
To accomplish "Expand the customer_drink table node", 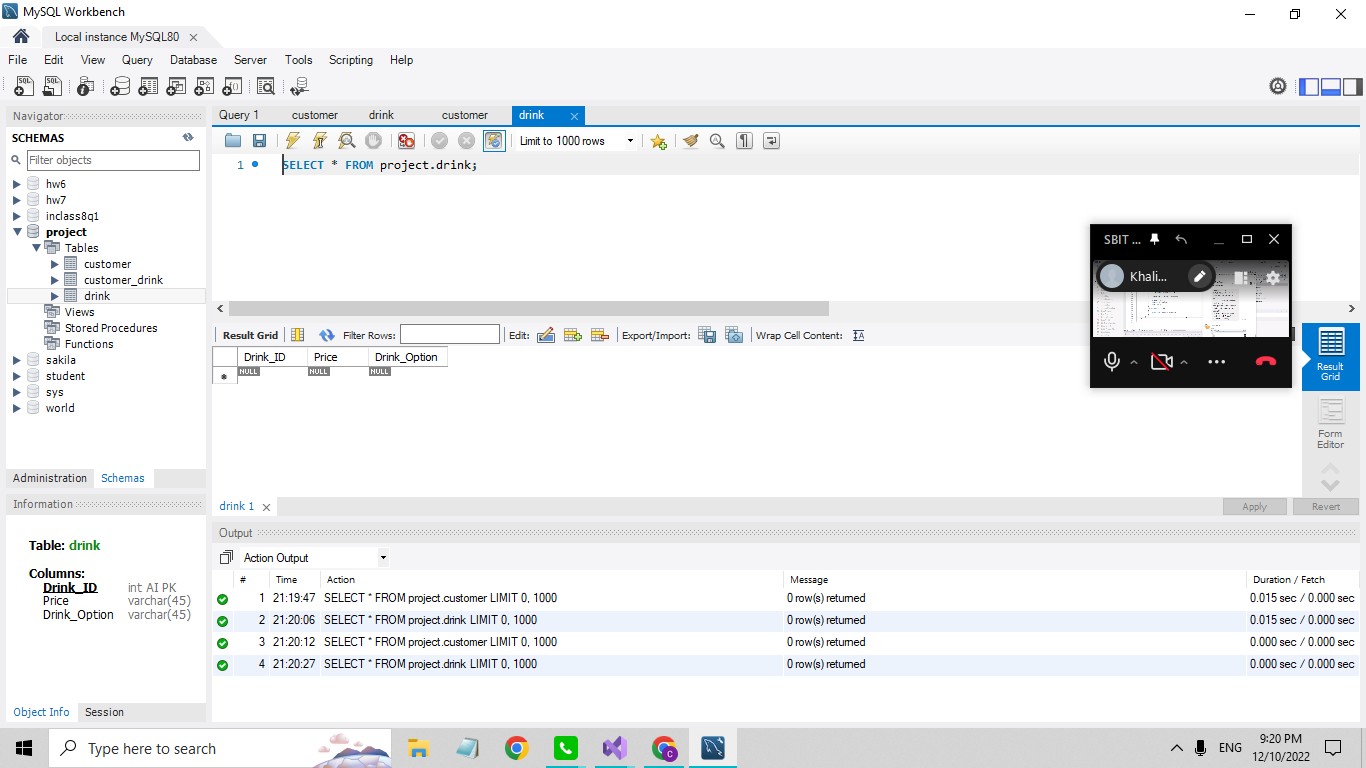I will click(55, 280).
